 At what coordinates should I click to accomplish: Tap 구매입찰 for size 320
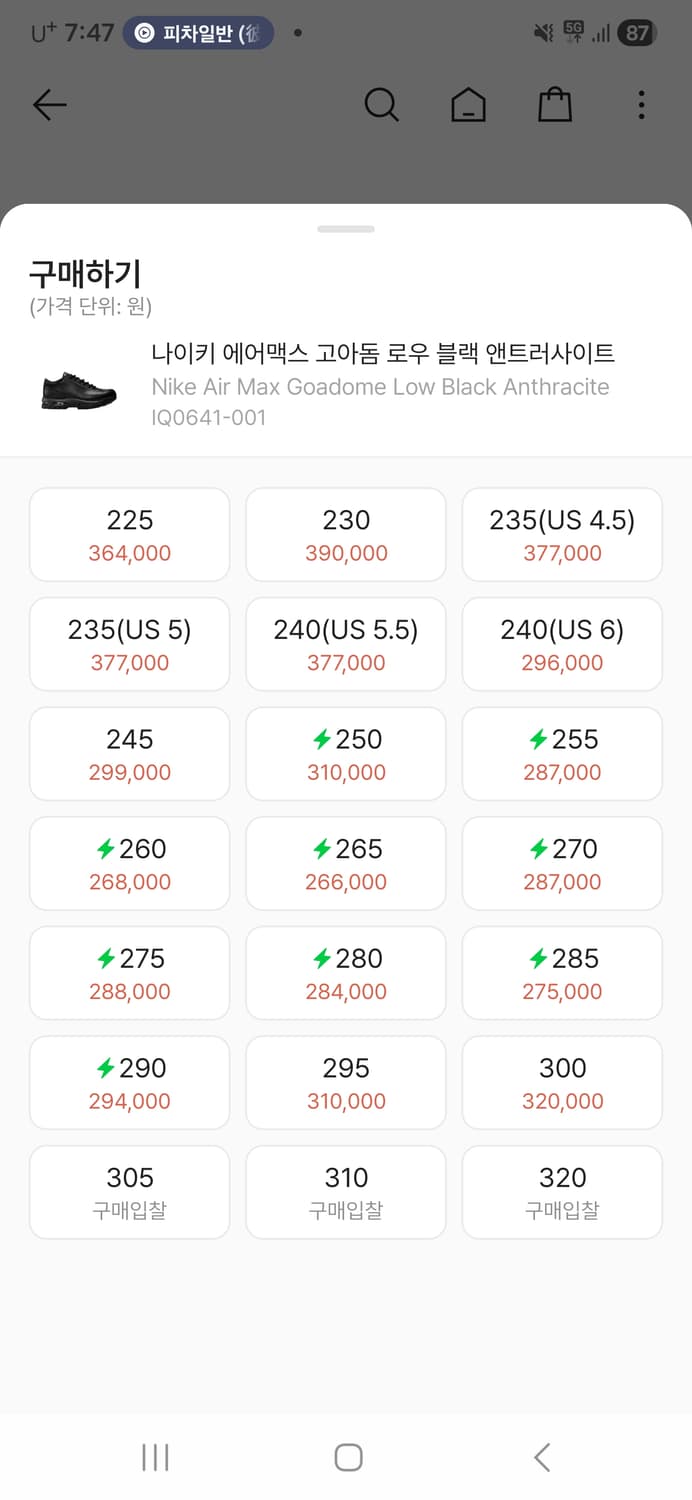tap(561, 1192)
